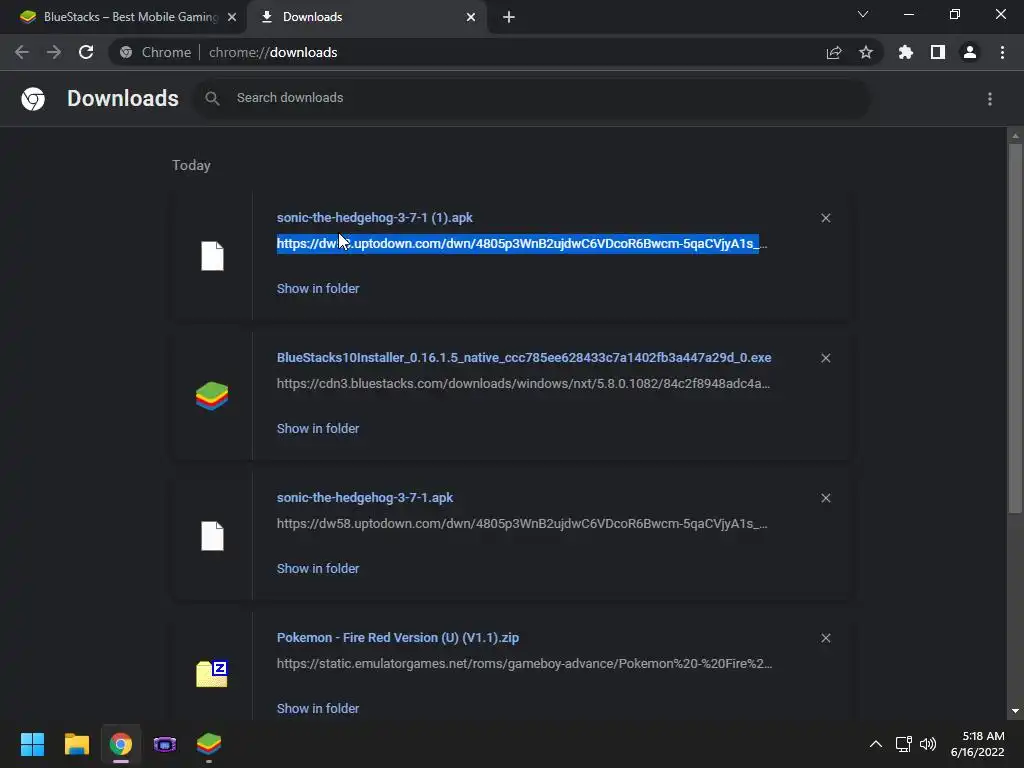
Task: Open the share page icon
Action: tap(834, 52)
